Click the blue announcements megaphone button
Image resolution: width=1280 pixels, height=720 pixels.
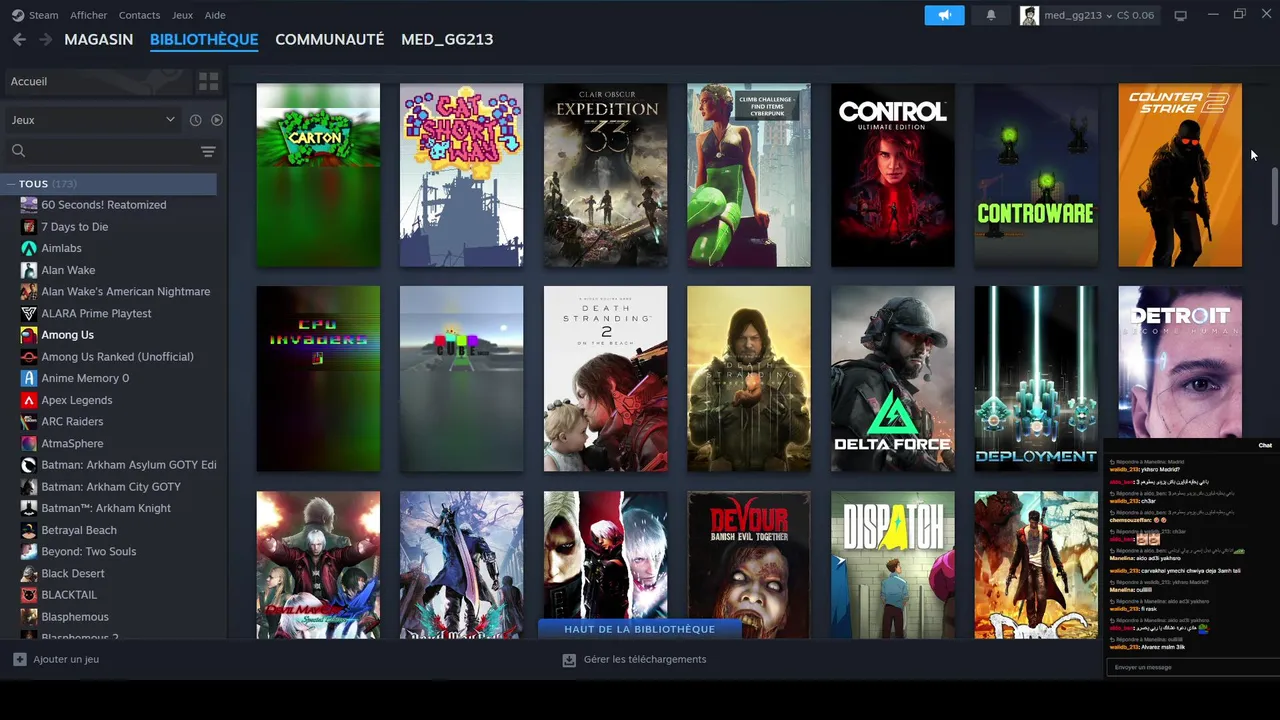(944, 15)
